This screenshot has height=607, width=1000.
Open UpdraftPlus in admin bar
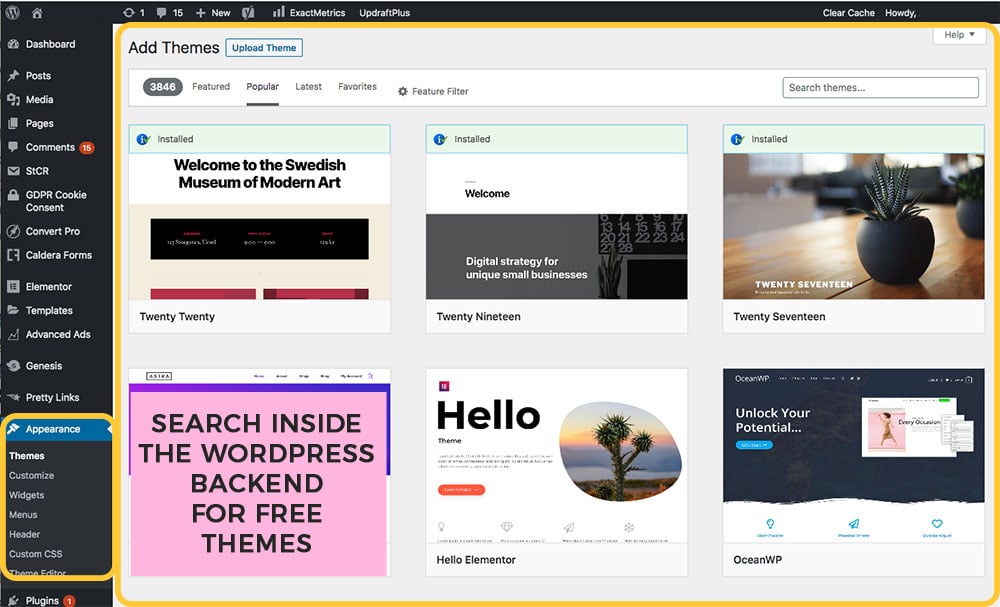click(384, 12)
